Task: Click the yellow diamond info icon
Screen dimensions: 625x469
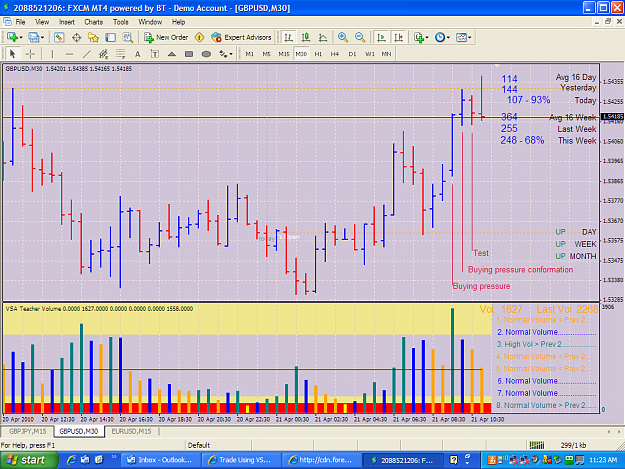Action: coord(199,37)
